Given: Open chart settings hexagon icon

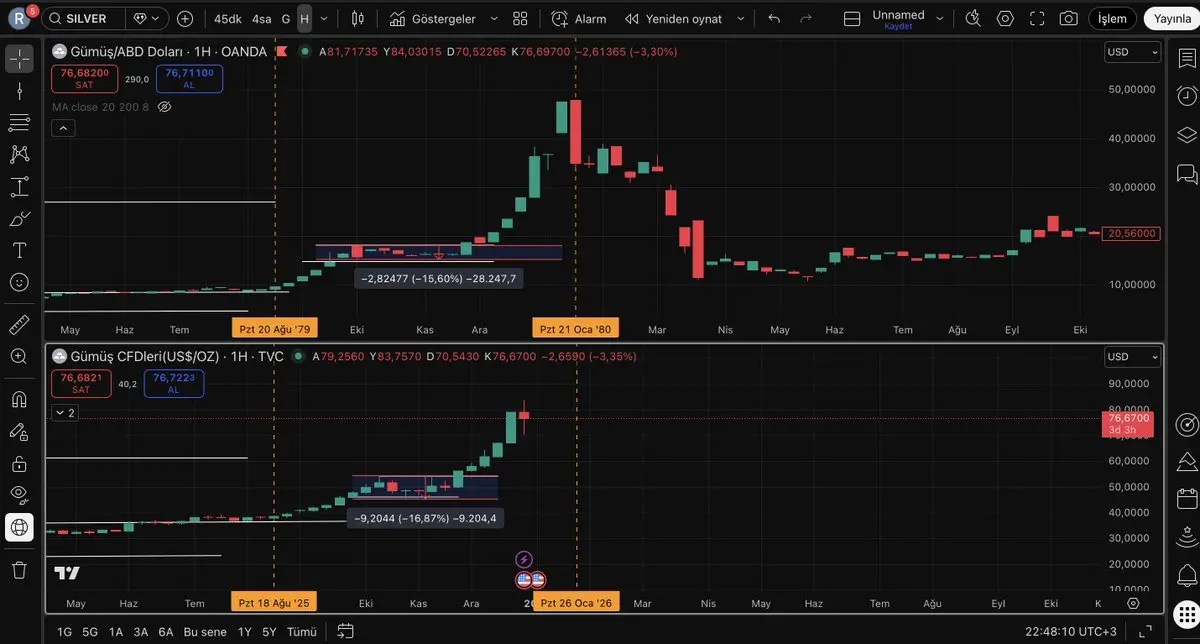Looking at the screenshot, I should pos(1005,19).
